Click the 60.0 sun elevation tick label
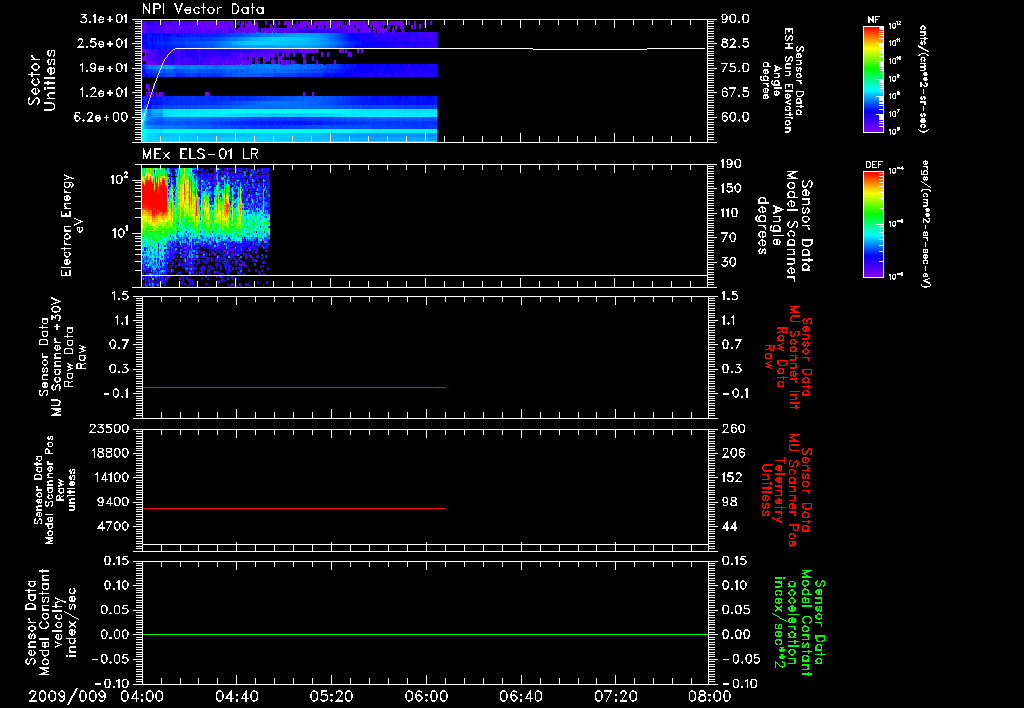This screenshot has width=1024, height=708. (735, 117)
